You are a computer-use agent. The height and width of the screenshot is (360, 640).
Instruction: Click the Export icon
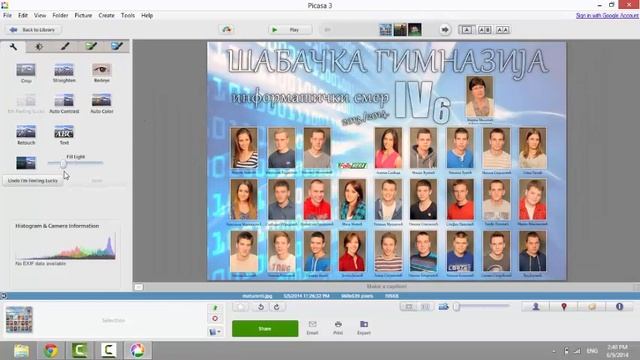coord(364,328)
